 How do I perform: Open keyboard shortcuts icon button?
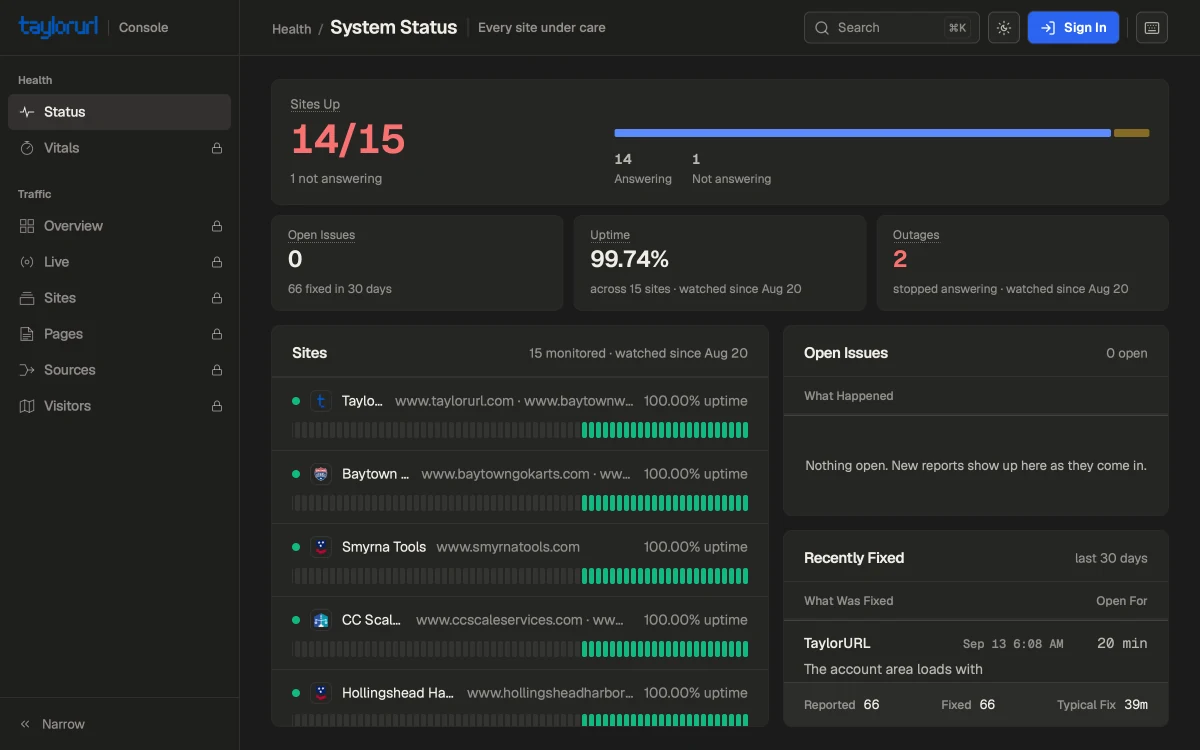pos(1152,28)
